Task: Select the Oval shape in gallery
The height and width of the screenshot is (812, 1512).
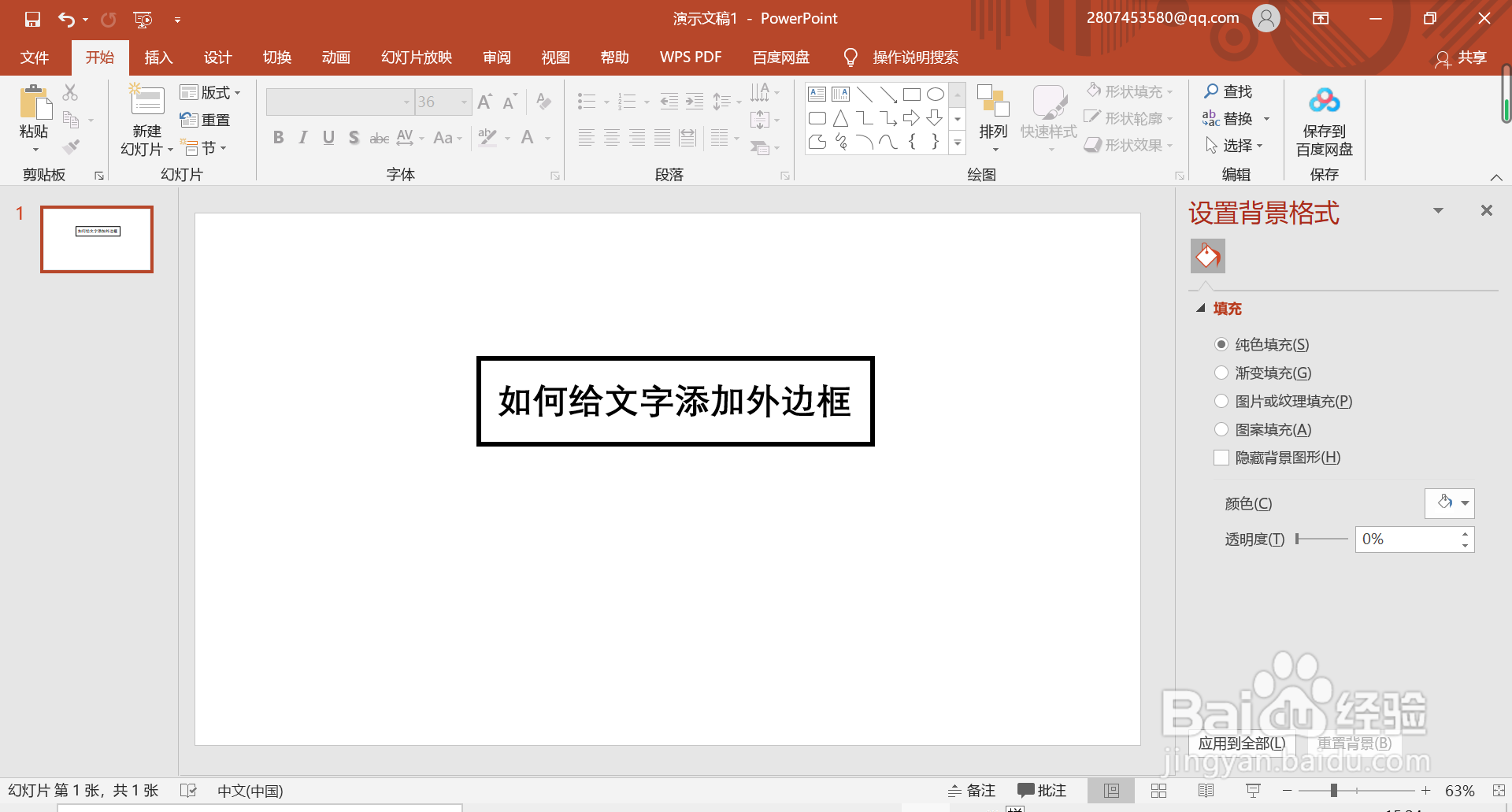Action: (x=935, y=95)
